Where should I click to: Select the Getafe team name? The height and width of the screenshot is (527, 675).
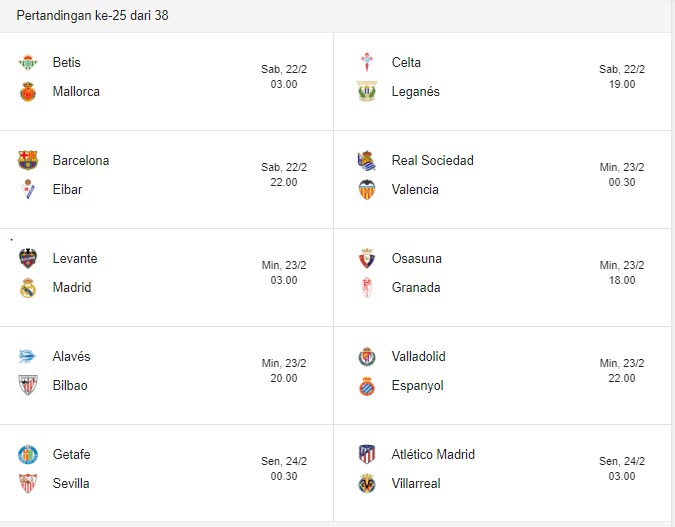[x=71, y=455]
